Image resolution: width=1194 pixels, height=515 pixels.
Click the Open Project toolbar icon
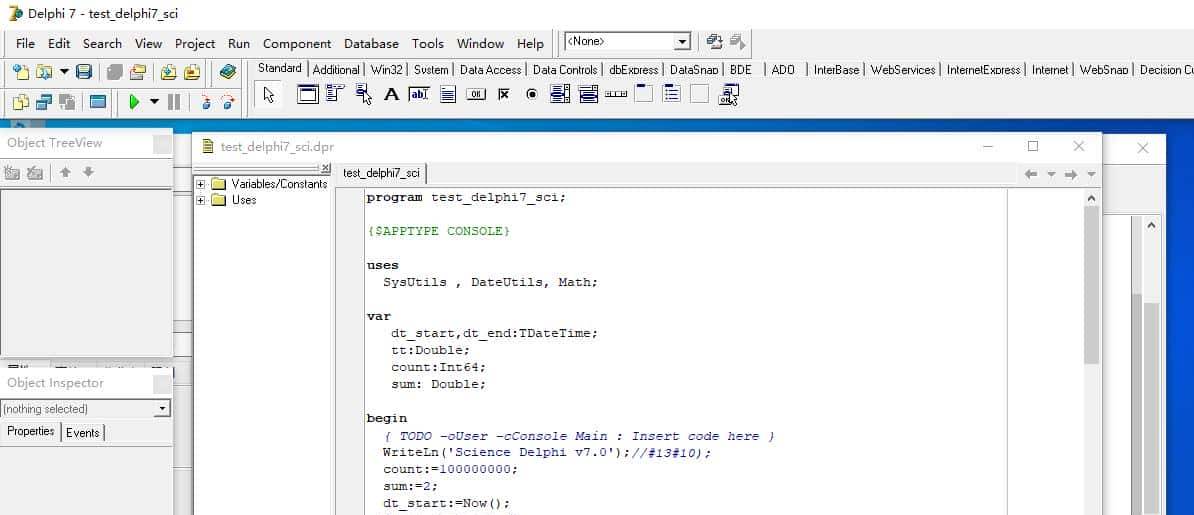138,72
